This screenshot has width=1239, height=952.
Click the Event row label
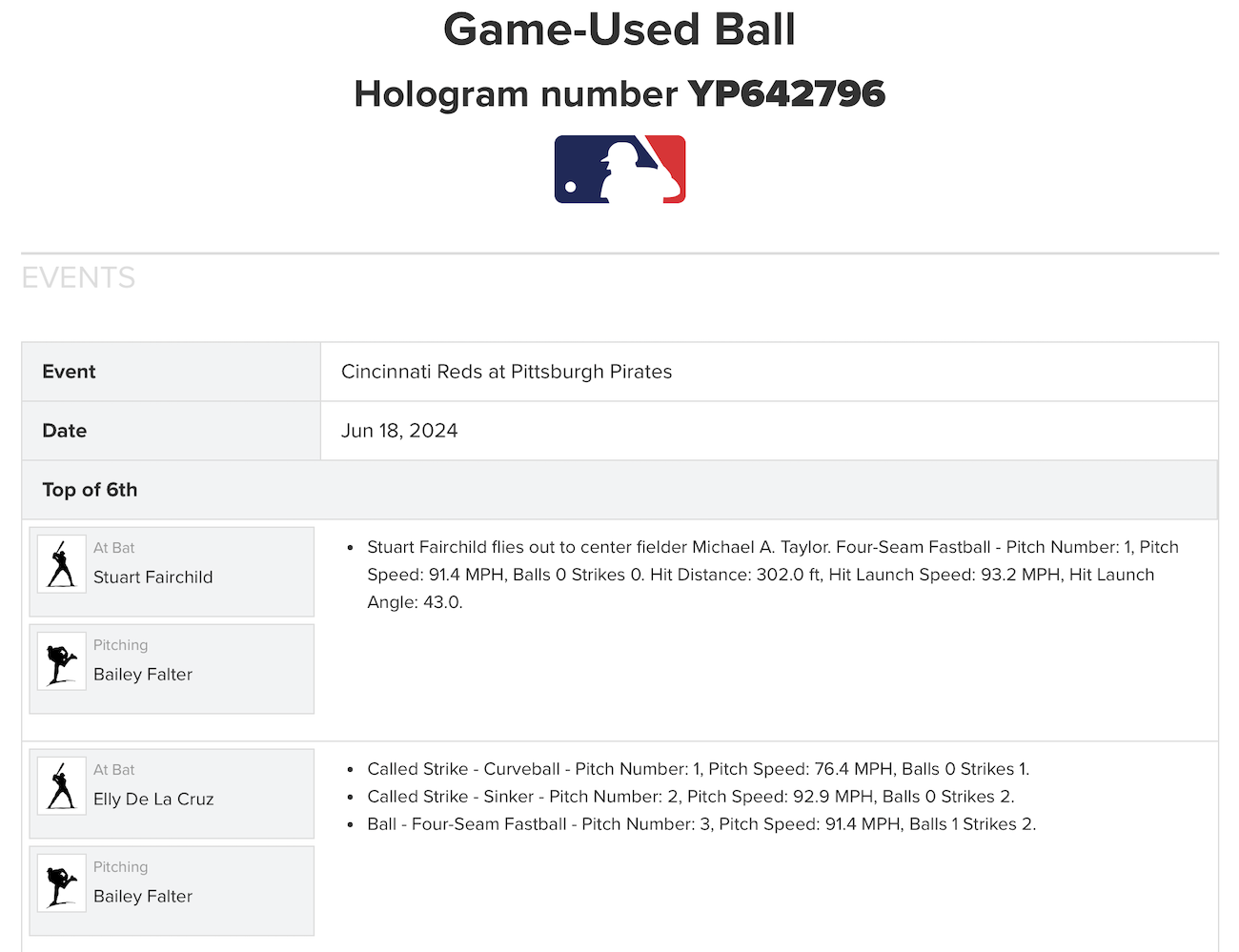(69, 372)
